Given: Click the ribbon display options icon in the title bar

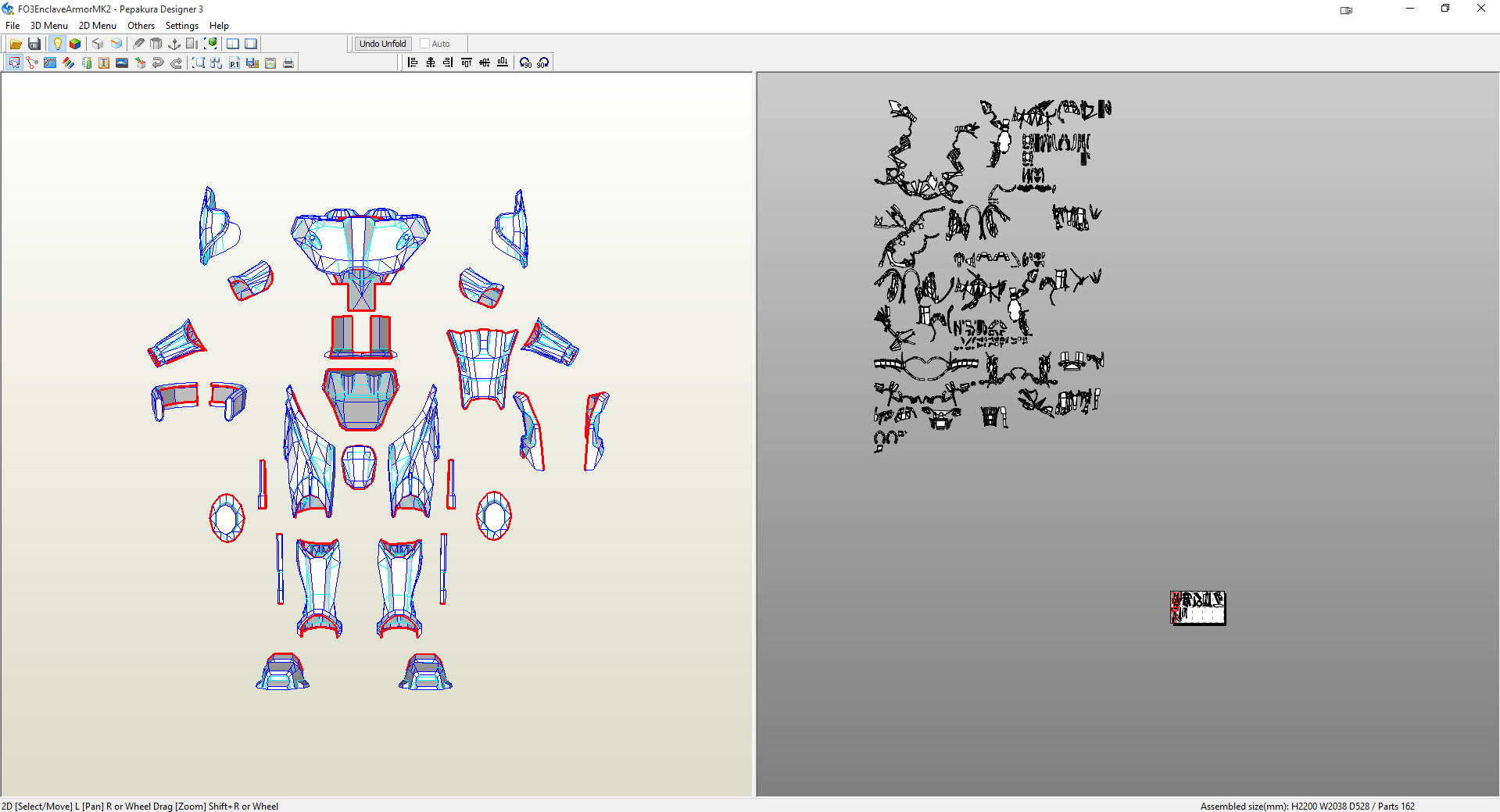Looking at the screenshot, I should pyautogui.click(x=1346, y=10).
